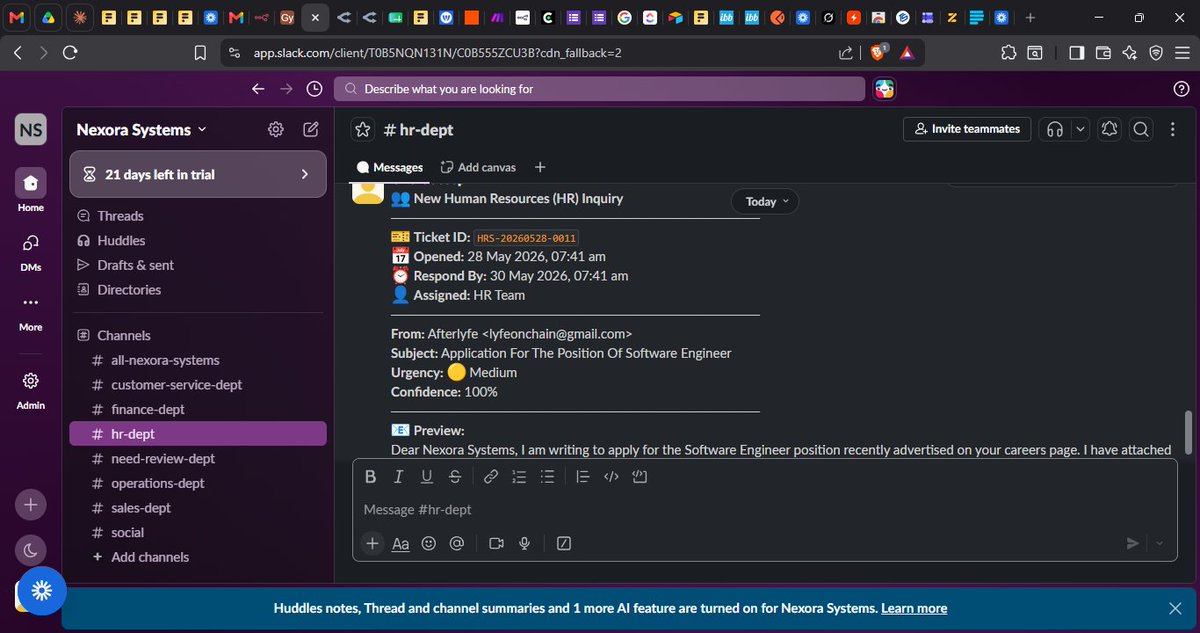
Task: Go back in Slack history
Action: click(258, 89)
